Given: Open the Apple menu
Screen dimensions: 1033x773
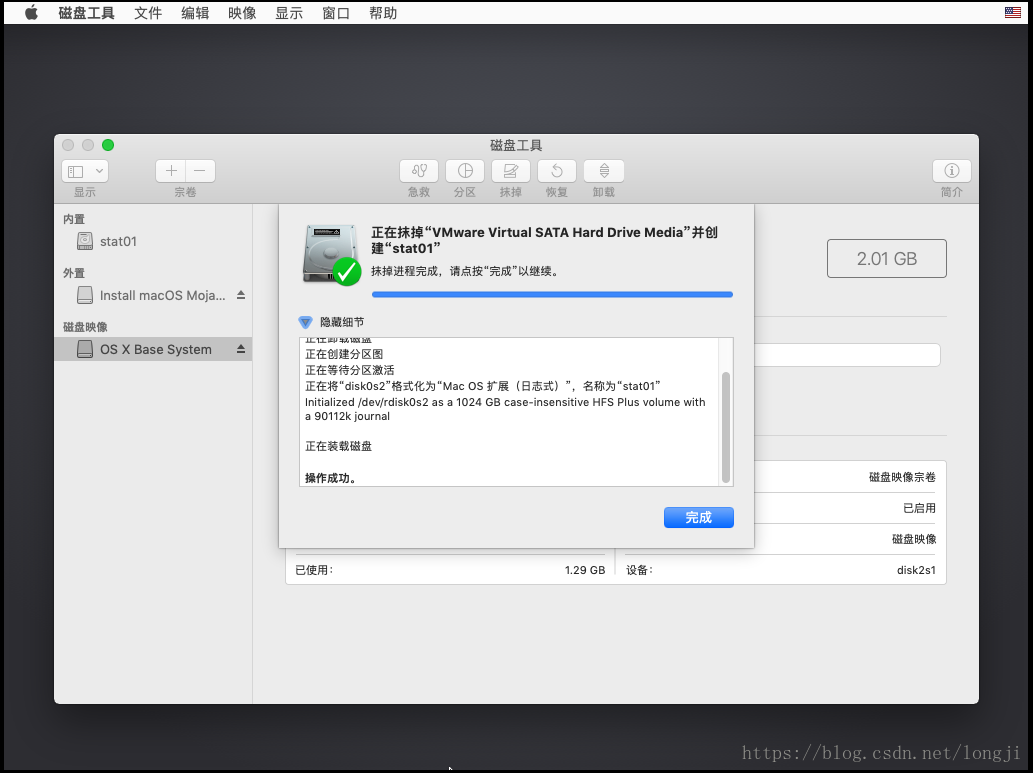Looking at the screenshot, I should tap(31, 13).
